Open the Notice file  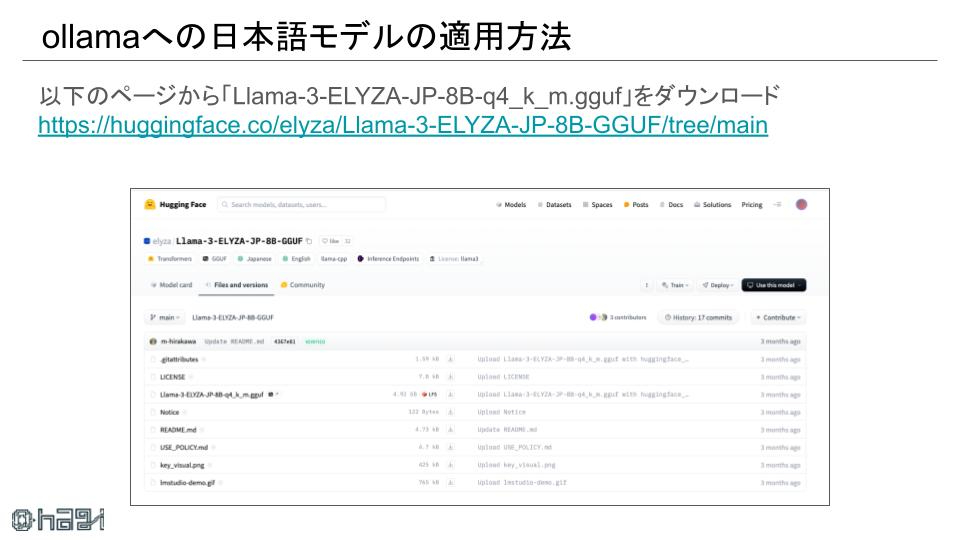tap(170, 413)
